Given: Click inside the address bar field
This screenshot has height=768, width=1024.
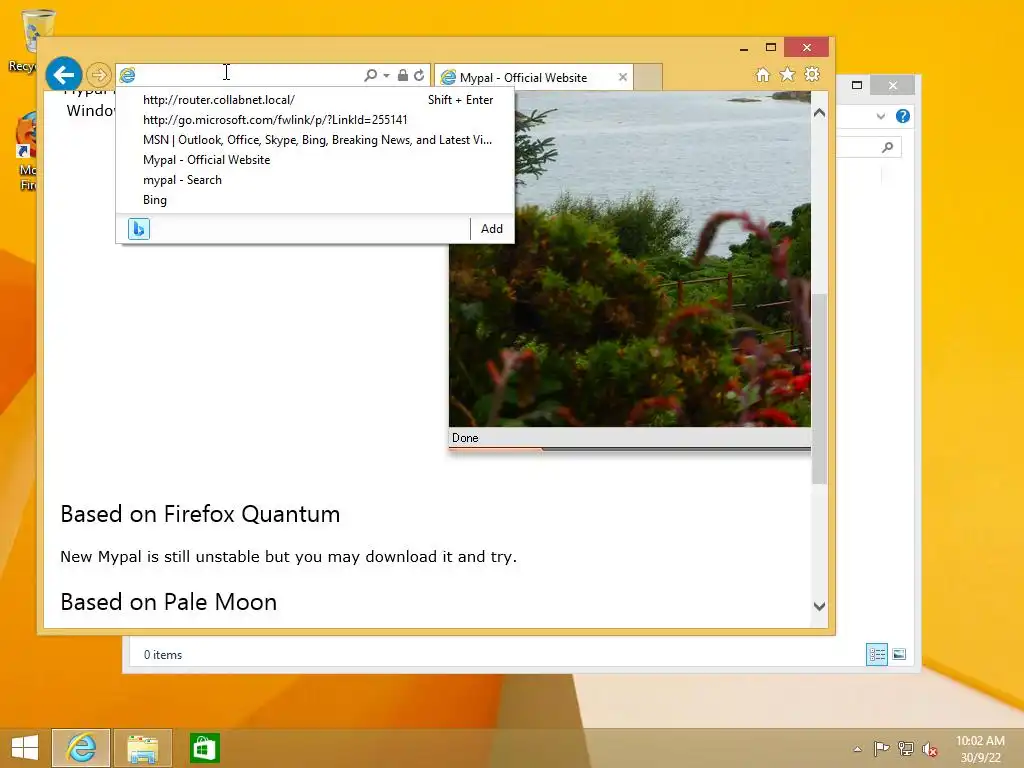Looking at the screenshot, I should (248, 75).
